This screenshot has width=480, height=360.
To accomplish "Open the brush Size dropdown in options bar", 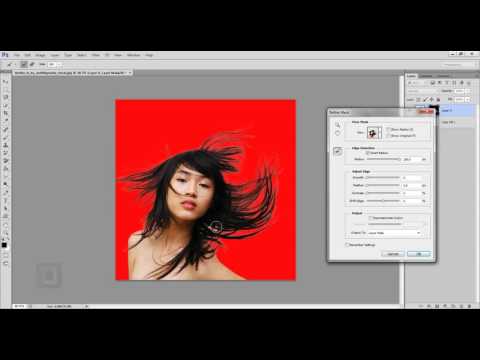I will (59, 64).
